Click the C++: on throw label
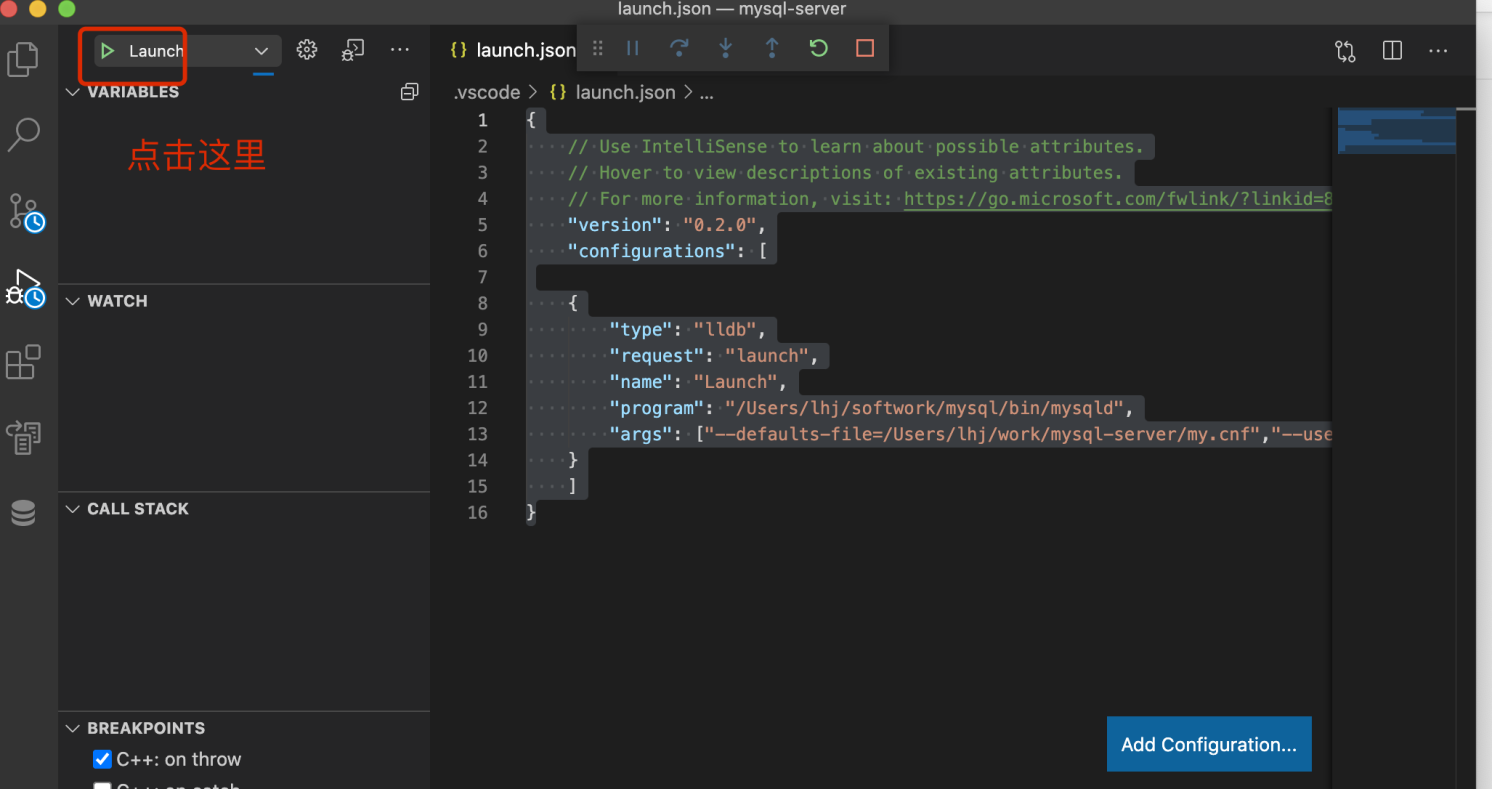 tap(179, 759)
